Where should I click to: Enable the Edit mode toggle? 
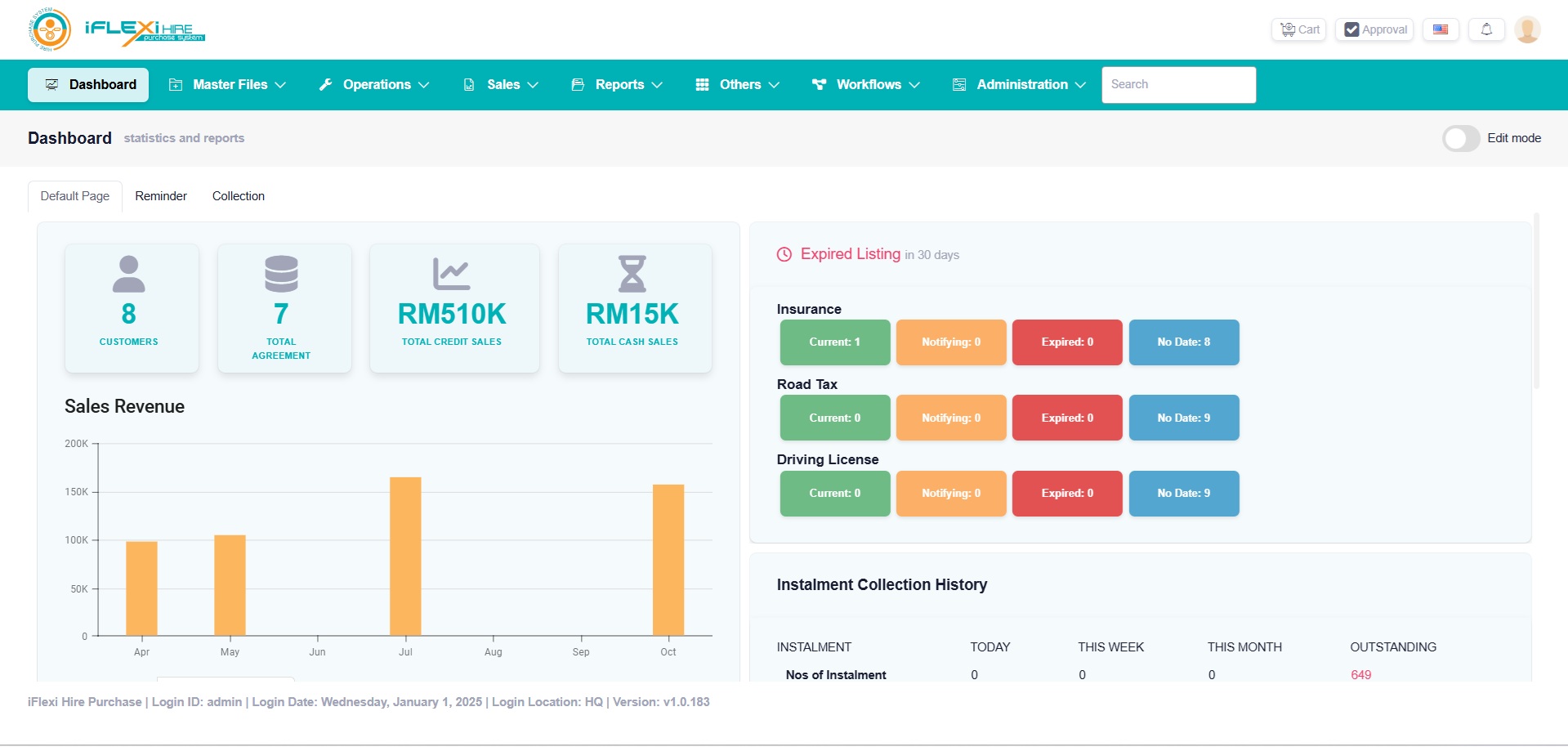click(x=1461, y=138)
